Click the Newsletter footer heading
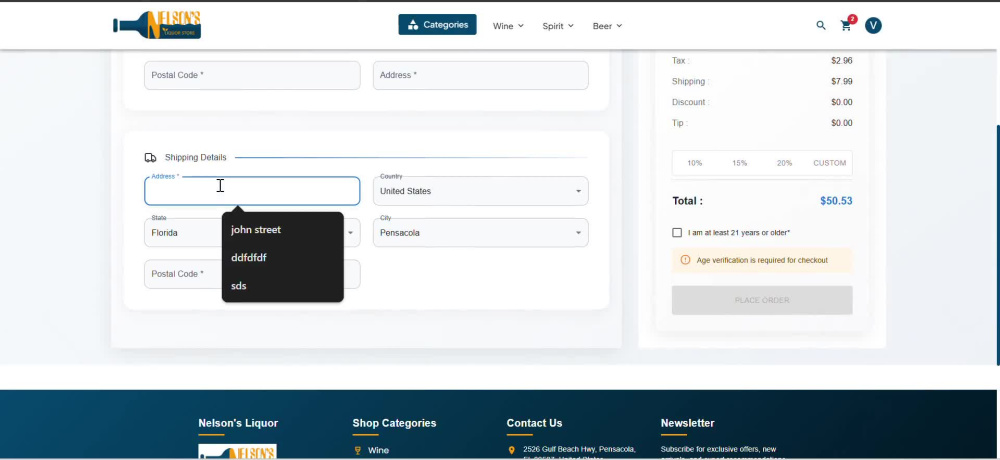Viewport: 1000px width, 460px height. point(688,423)
